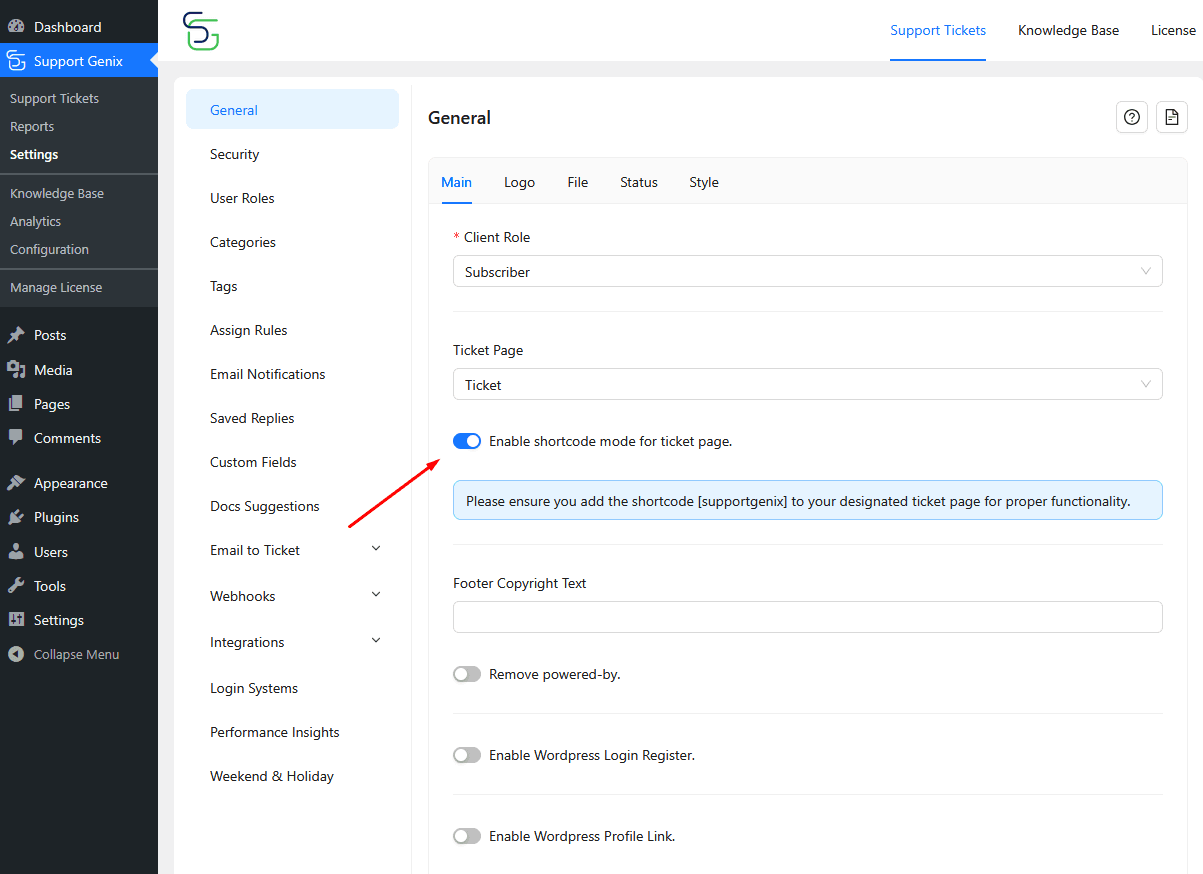This screenshot has width=1203, height=874.
Task: Switch to the File tab
Action: pos(578,182)
